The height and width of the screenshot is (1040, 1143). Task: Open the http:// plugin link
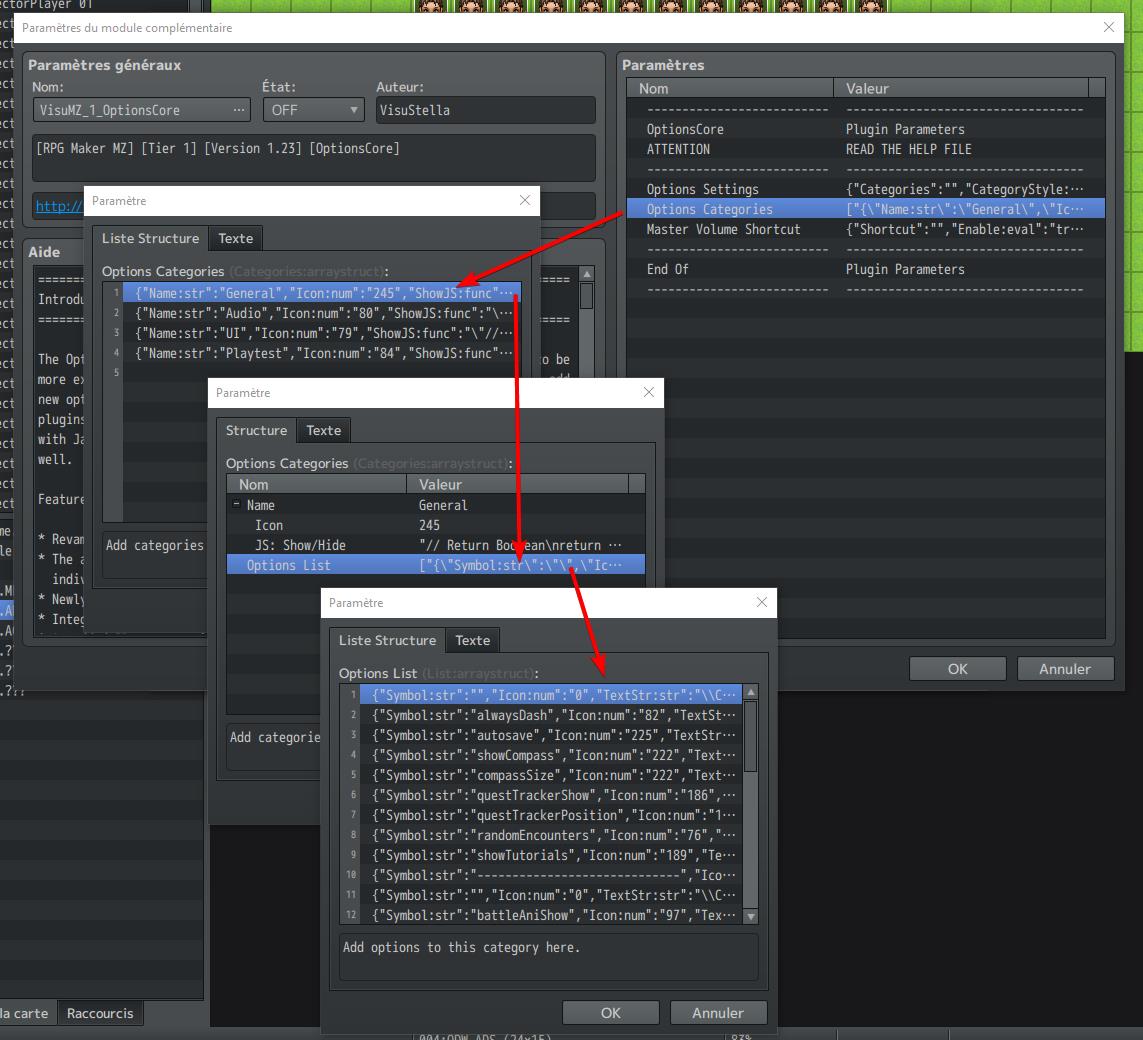[59, 206]
